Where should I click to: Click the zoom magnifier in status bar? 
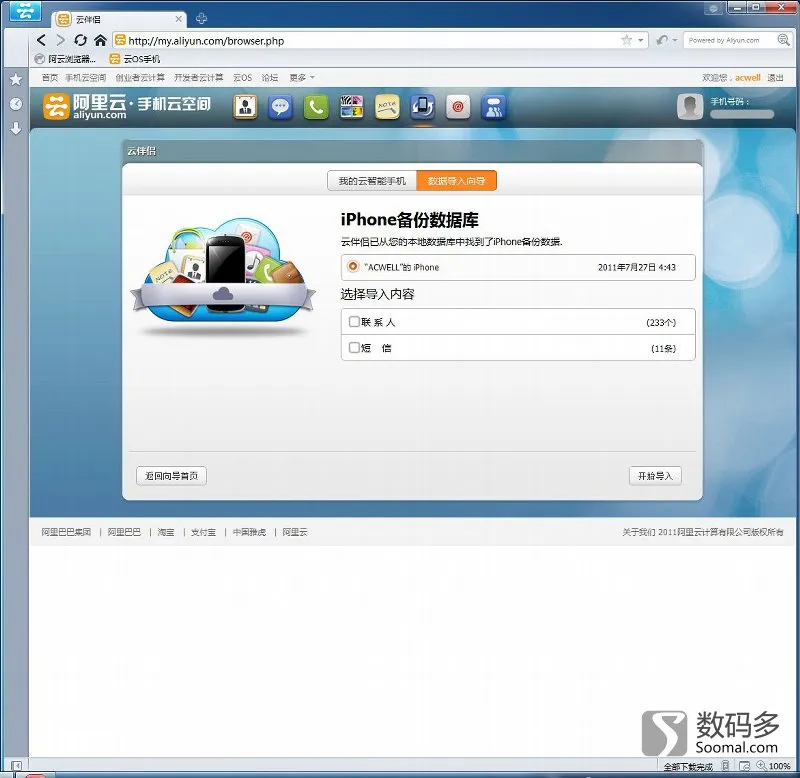click(x=761, y=765)
